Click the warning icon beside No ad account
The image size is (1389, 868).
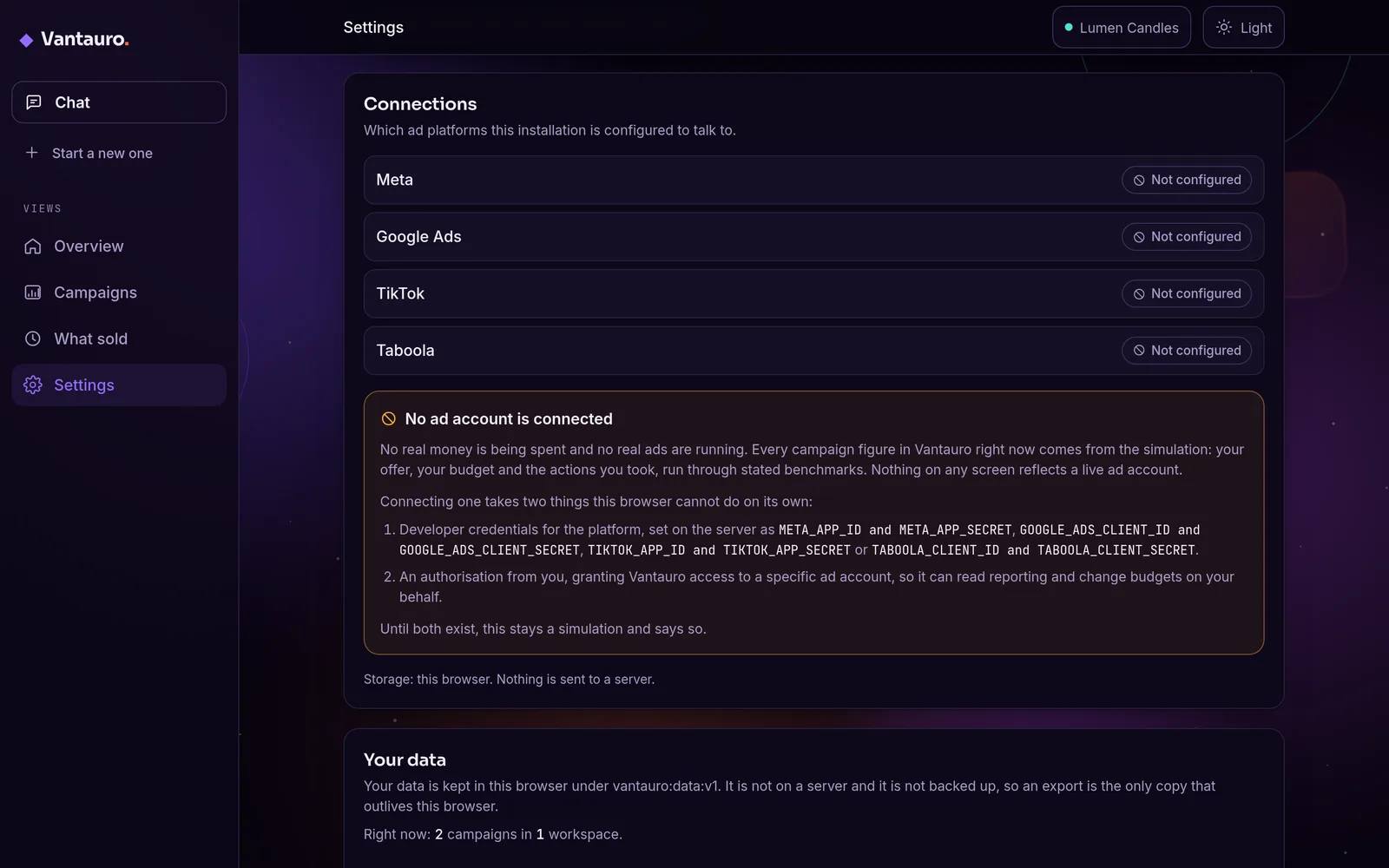[389, 419]
